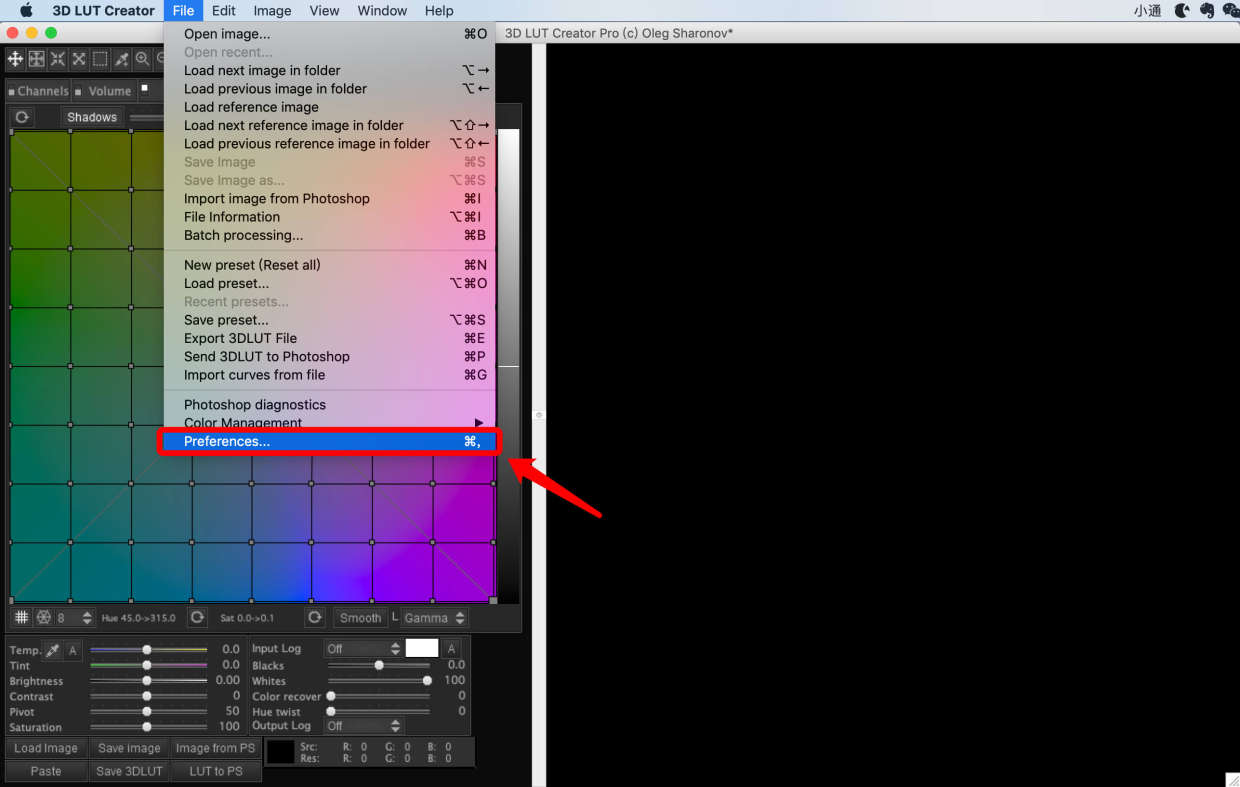Click the zoom in magnifier icon

pyautogui.click(x=142, y=59)
